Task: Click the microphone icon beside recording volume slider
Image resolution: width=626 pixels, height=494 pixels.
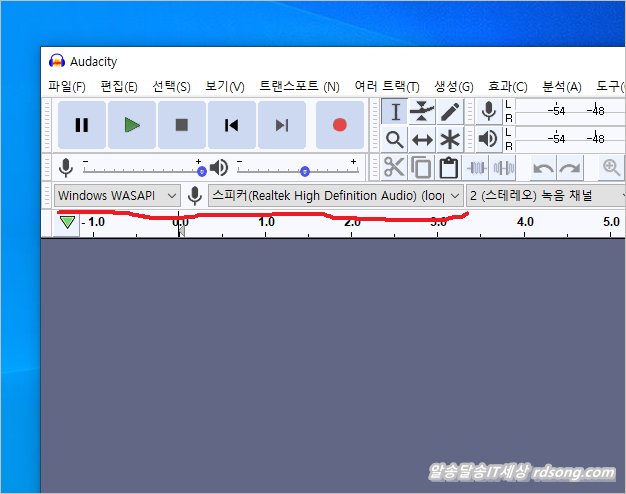Action: (x=66, y=167)
